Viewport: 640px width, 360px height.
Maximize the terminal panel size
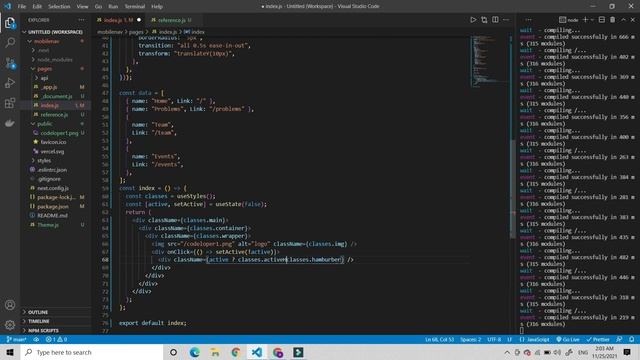point(623,20)
